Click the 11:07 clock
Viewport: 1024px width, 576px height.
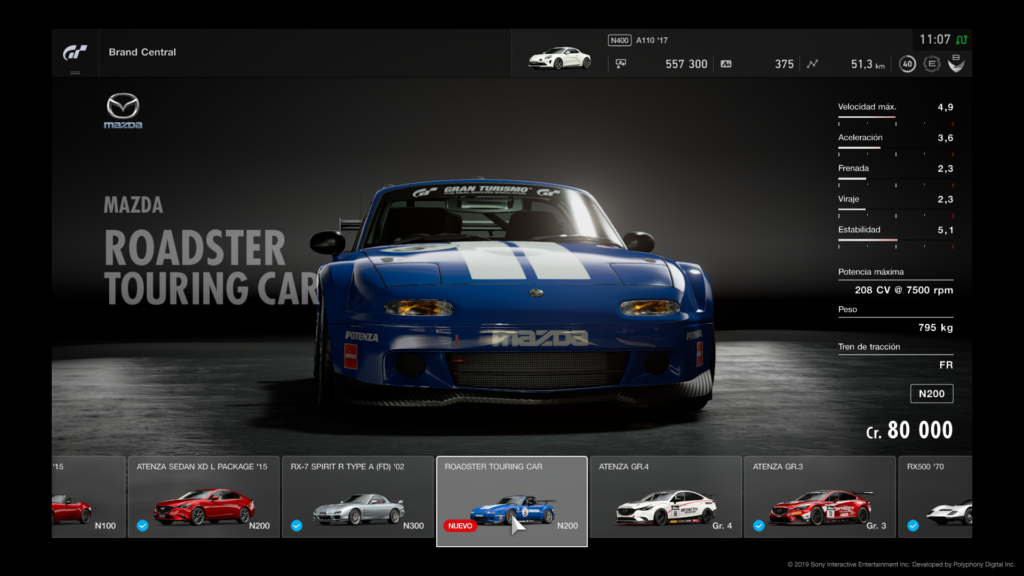tap(935, 40)
